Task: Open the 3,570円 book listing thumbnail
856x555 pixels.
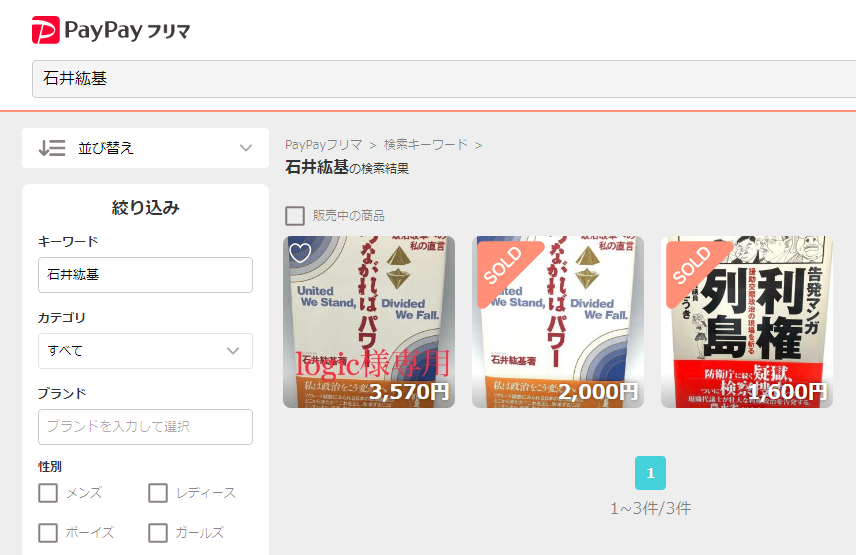Action: [x=369, y=322]
